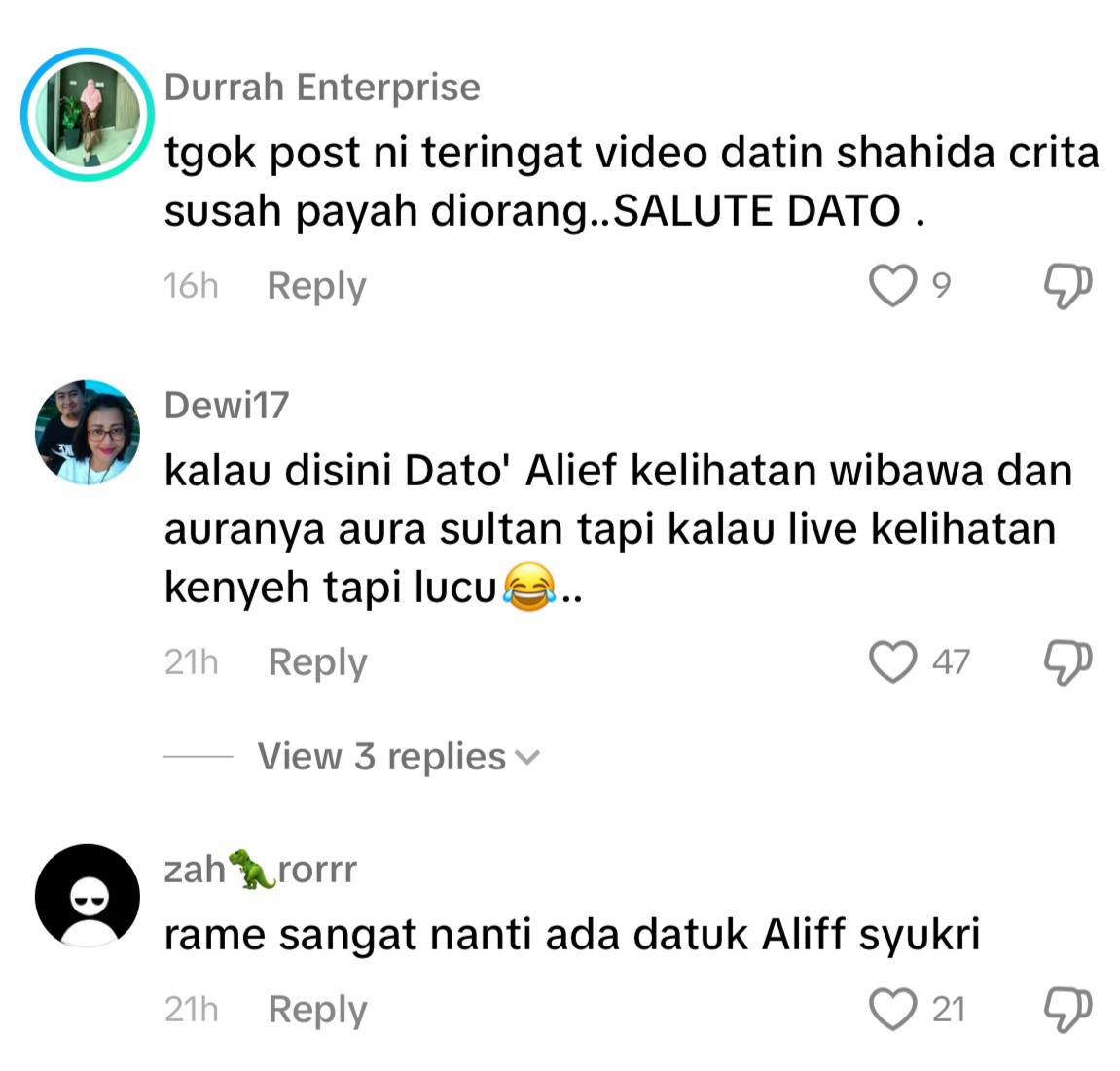Reply to zah rorrr's comment

click(317, 1011)
